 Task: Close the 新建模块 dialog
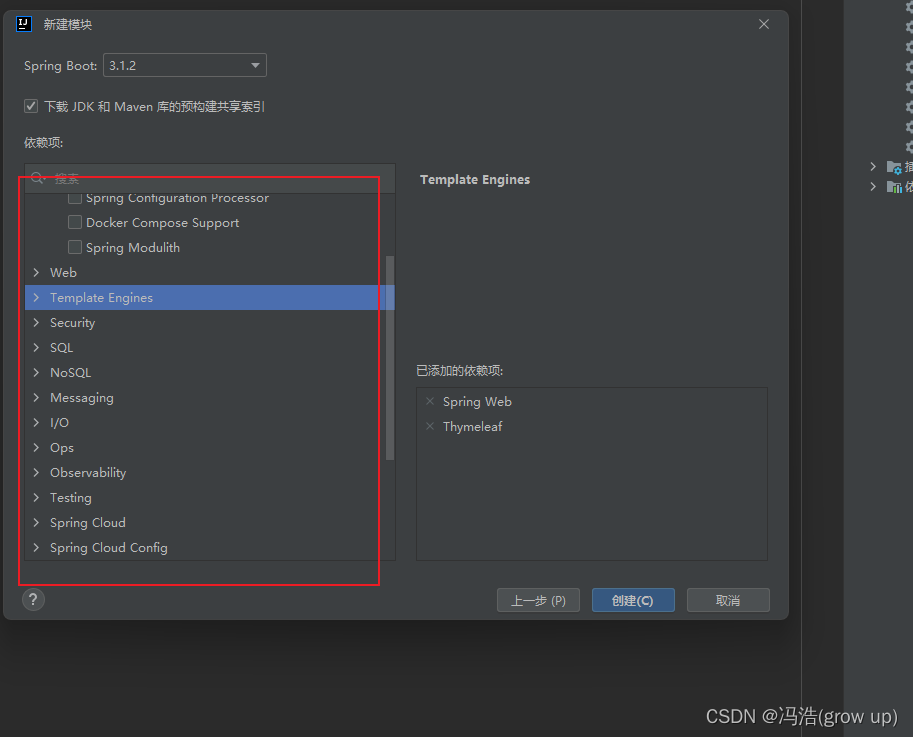pos(764,24)
